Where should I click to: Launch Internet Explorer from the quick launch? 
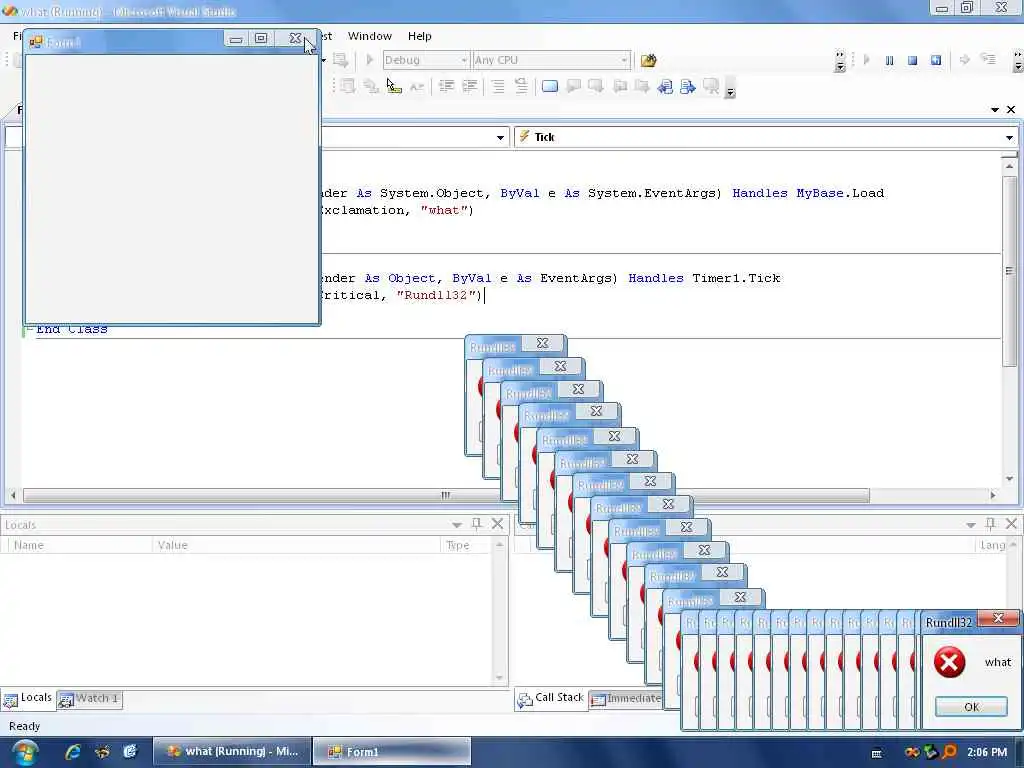[72, 752]
